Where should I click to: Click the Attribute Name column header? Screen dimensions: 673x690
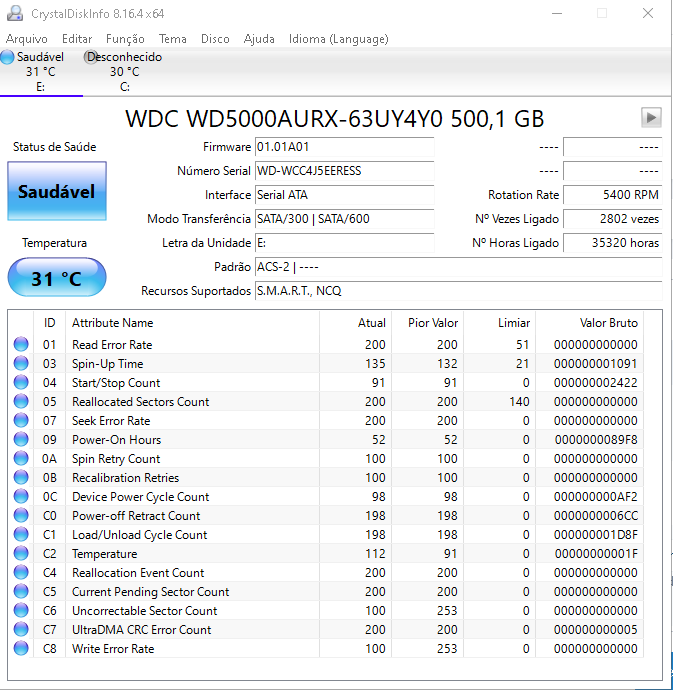click(x=192, y=323)
